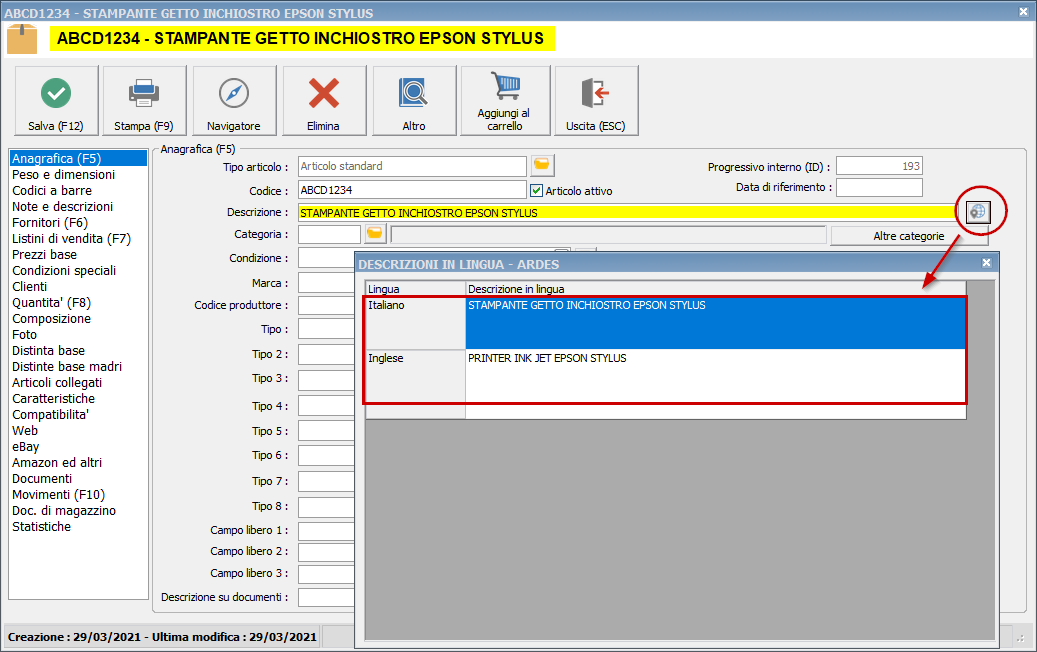Click the Categoria code field
1037x652 pixels.
[x=329, y=234]
